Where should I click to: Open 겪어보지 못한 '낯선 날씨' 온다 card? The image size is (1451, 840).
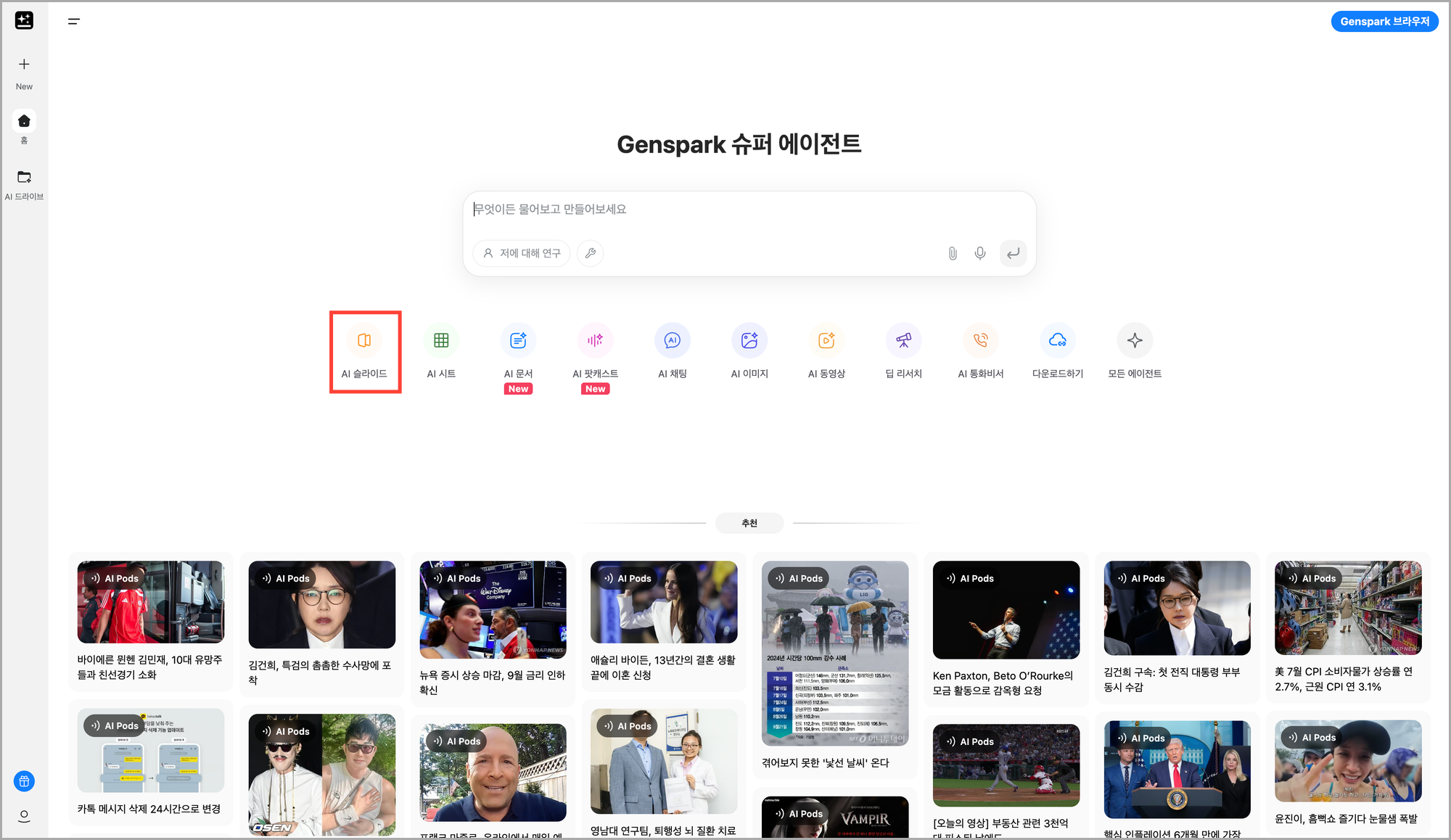835,665
